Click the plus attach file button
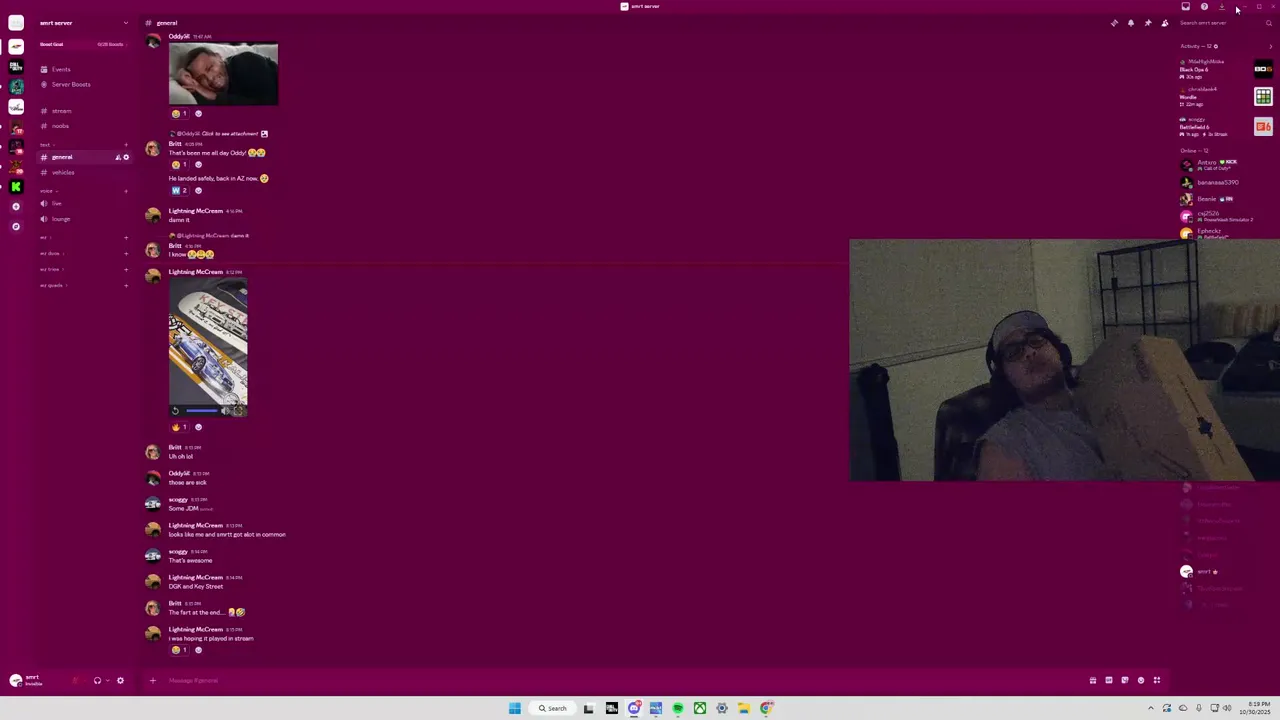This screenshot has height=720, width=1280. click(153, 681)
